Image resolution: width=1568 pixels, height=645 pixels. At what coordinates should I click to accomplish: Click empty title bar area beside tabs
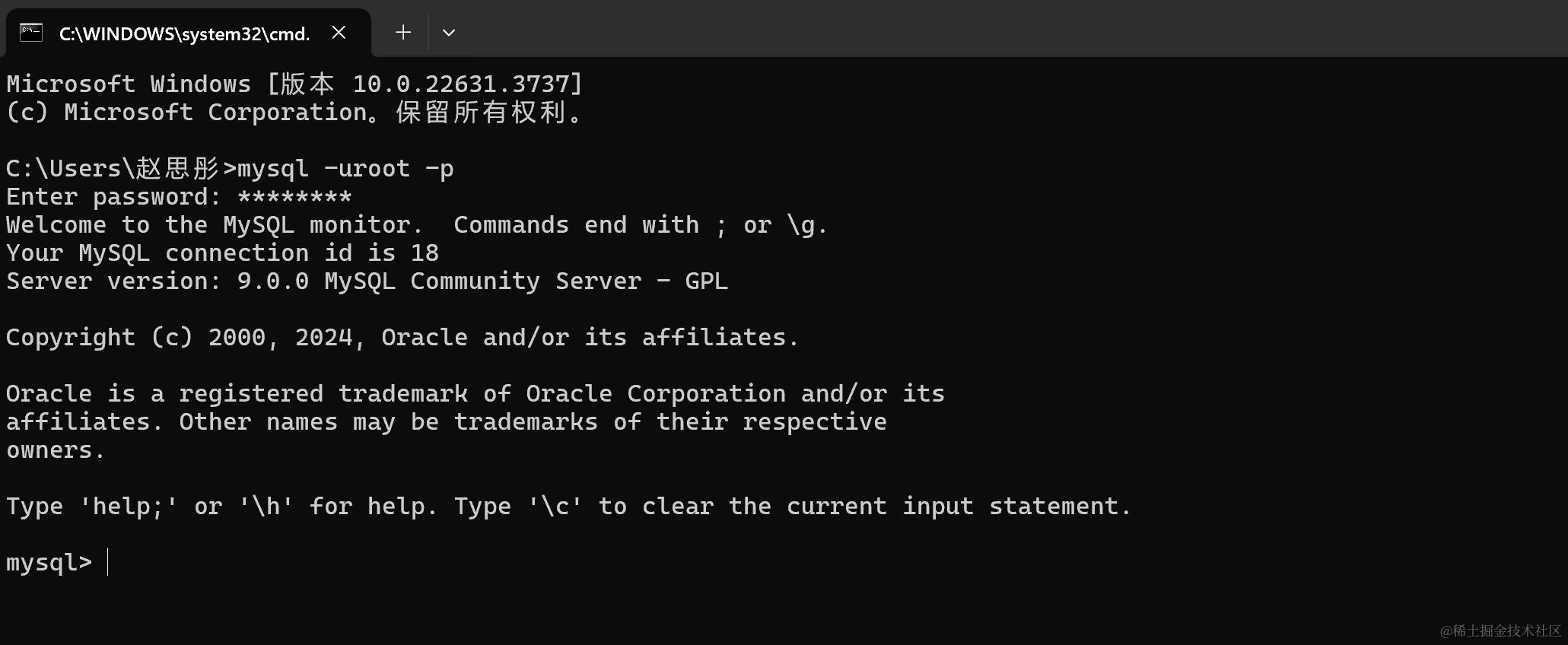[x=989, y=29]
